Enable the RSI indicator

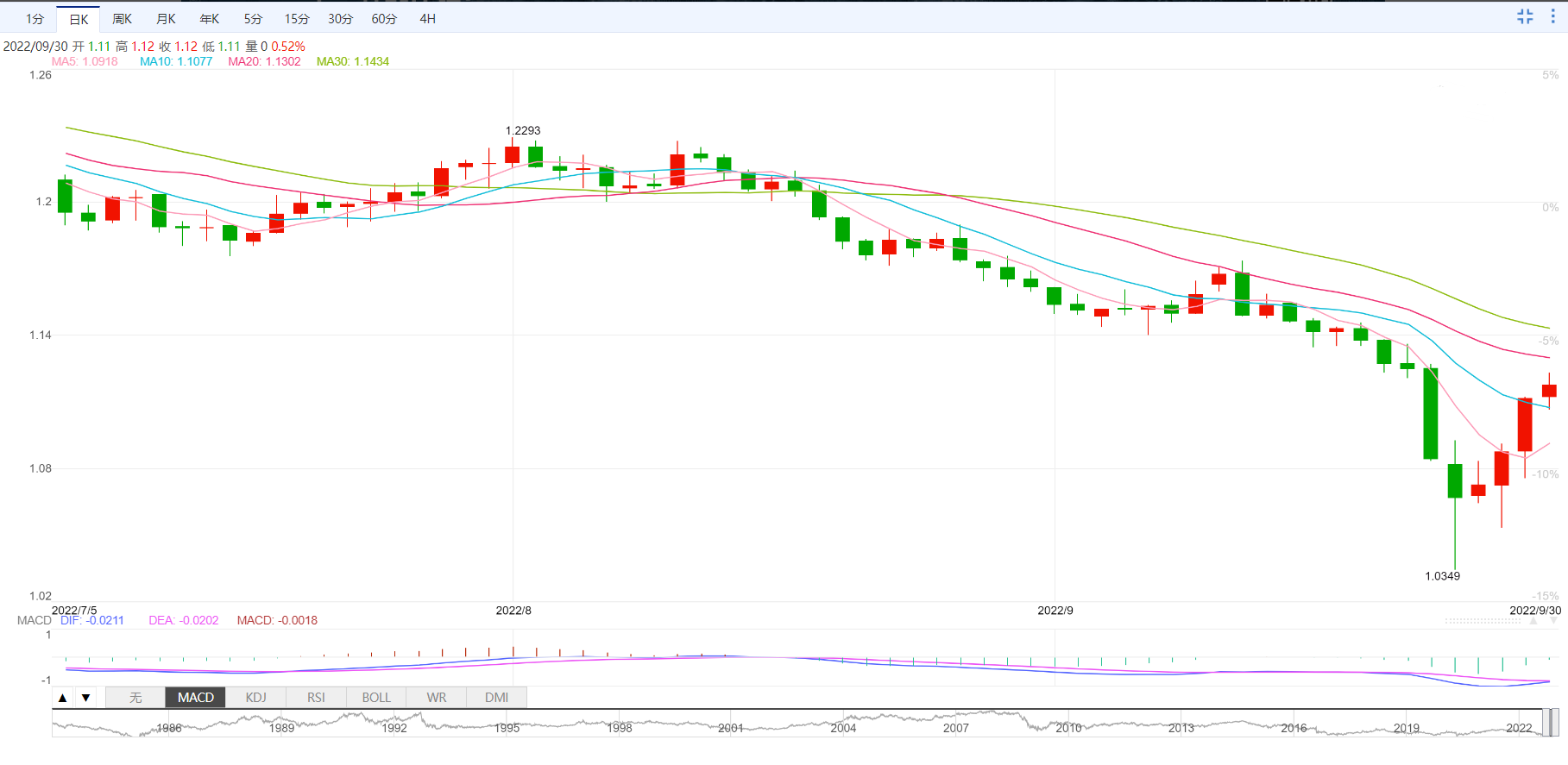[316, 698]
